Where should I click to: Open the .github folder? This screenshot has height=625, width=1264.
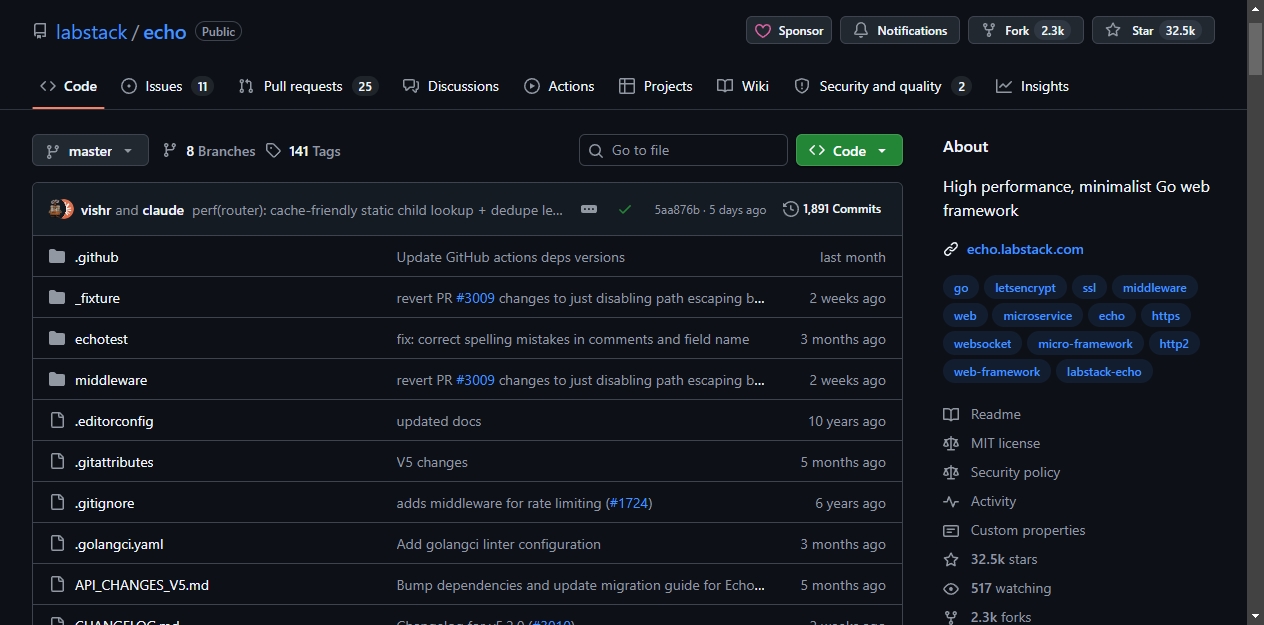[x=97, y=257]
